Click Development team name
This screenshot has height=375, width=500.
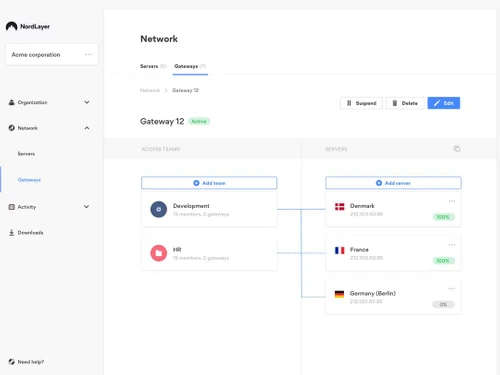point(191,206)
